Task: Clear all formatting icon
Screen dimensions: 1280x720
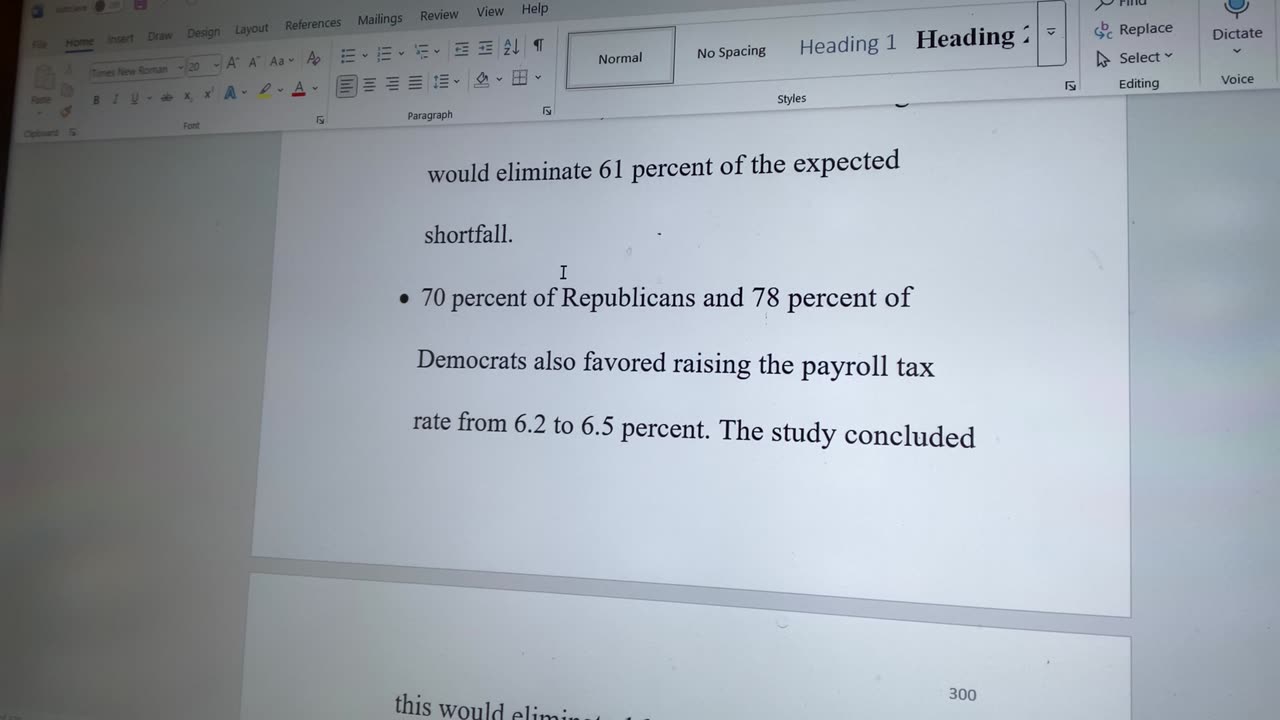Action: (313, 59)
